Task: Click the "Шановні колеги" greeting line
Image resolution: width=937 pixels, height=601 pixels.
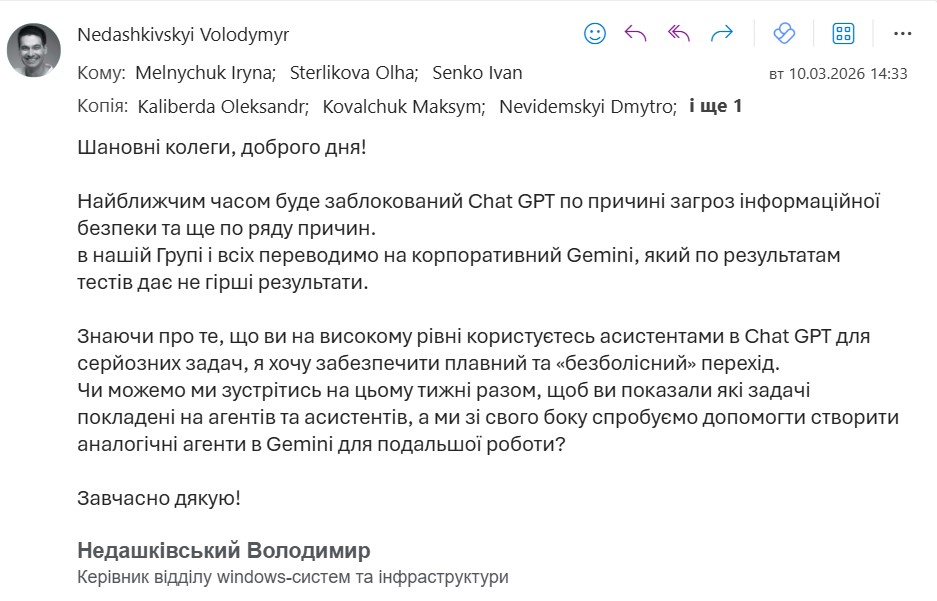Action: [x=221, y=148]
